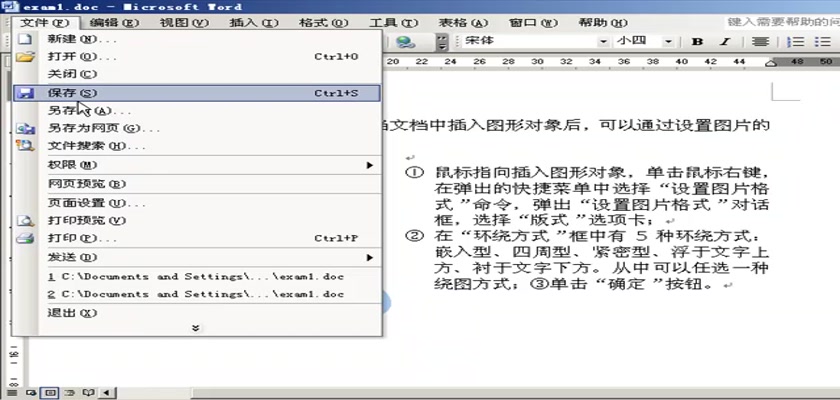Choose 页面设置 from the File menu

point(196,203)
